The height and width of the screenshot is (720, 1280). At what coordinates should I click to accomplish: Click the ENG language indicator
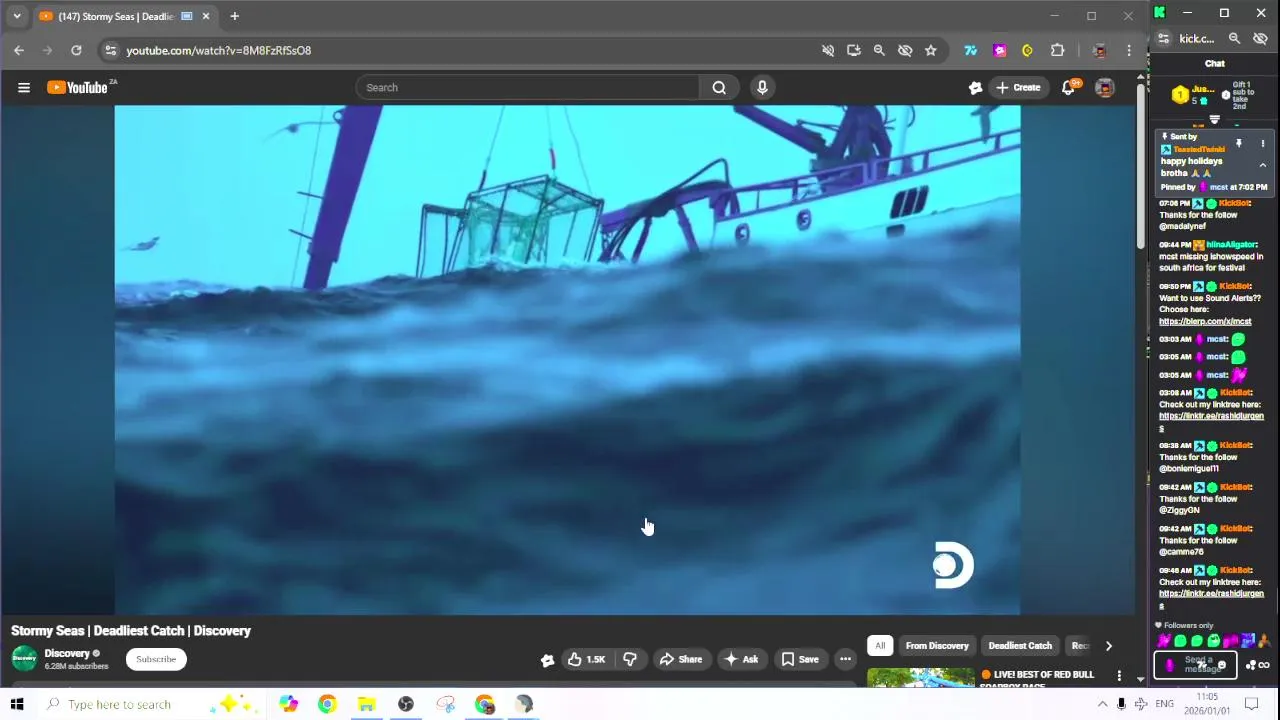click(1164, 704)
